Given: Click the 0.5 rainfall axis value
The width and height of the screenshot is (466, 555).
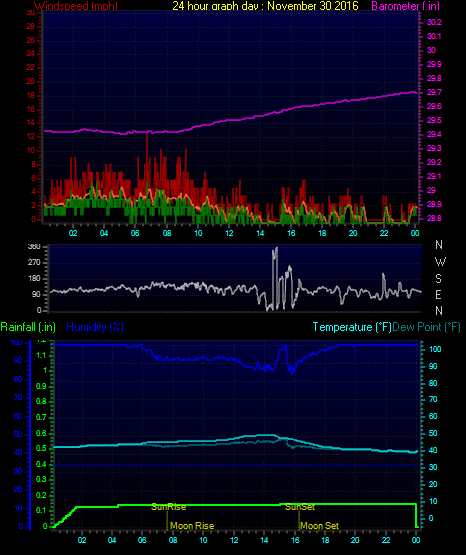Looking at the screenshot, I should [x=41, y=448].
